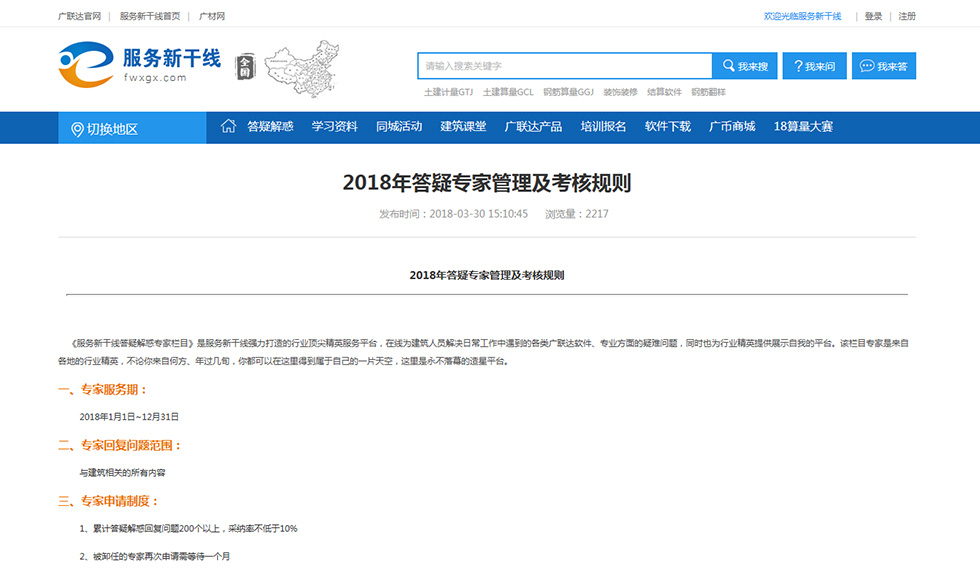This screenshot has width=980, height=578.
Task: Open the 广材网 top link
Action: (x=212, y=17)
